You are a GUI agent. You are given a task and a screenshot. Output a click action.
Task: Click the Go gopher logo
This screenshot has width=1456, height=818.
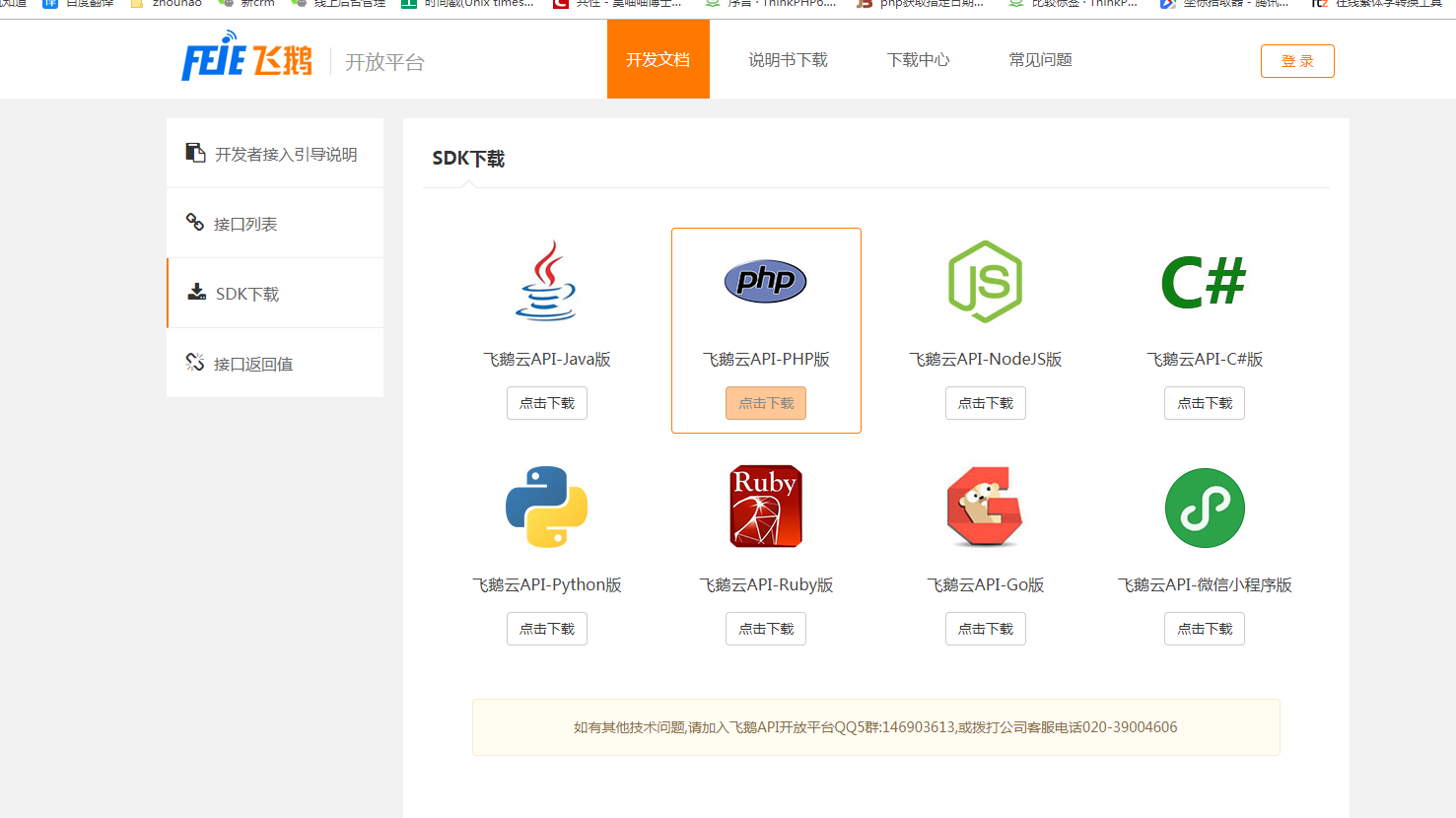point(985,507)
